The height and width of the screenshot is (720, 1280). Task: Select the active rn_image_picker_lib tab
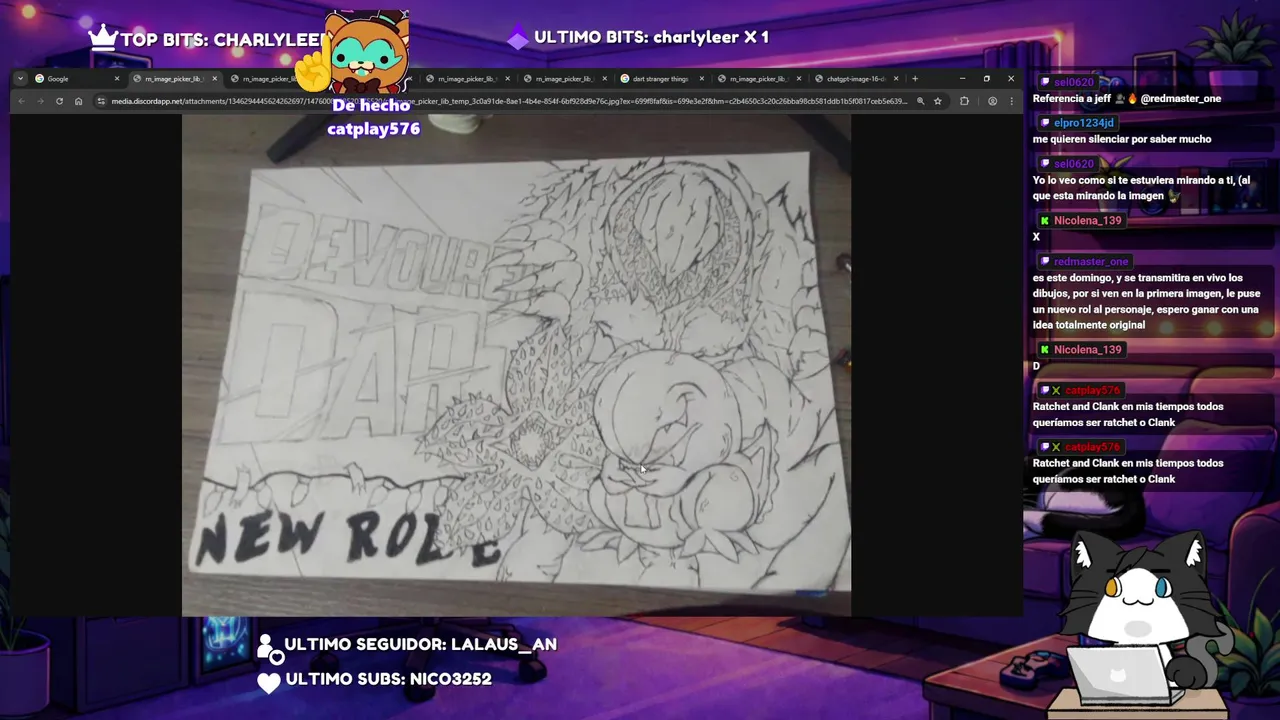173,79
